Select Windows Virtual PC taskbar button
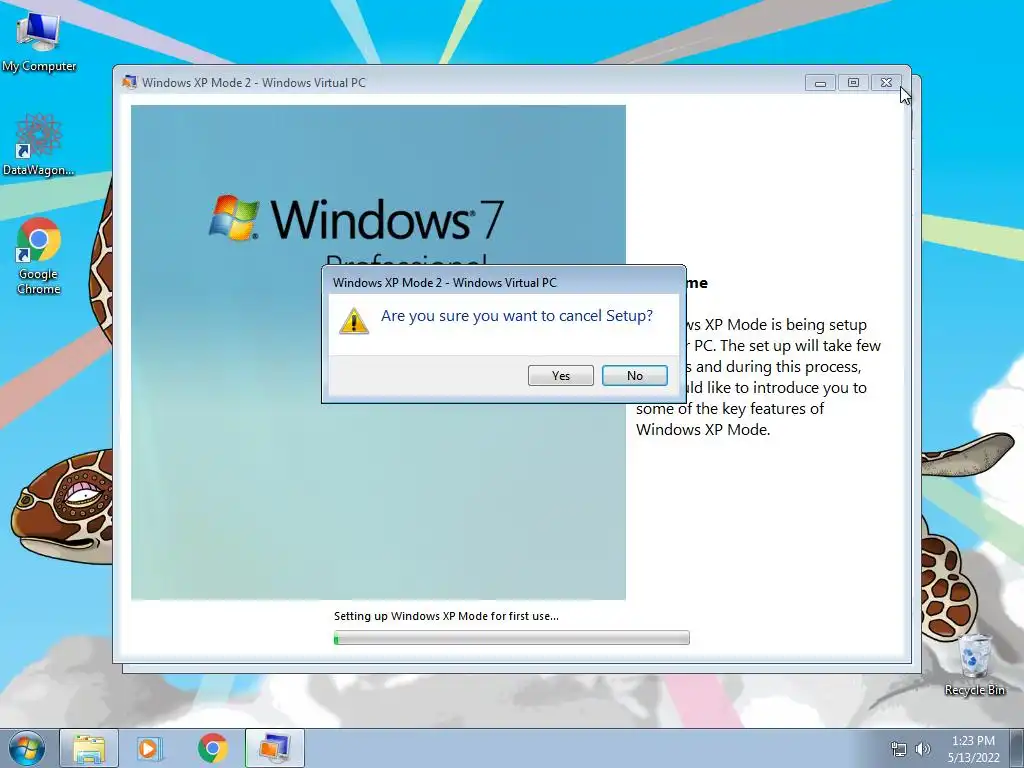This screenshot has height=768, width=1024. pos(274,748)
